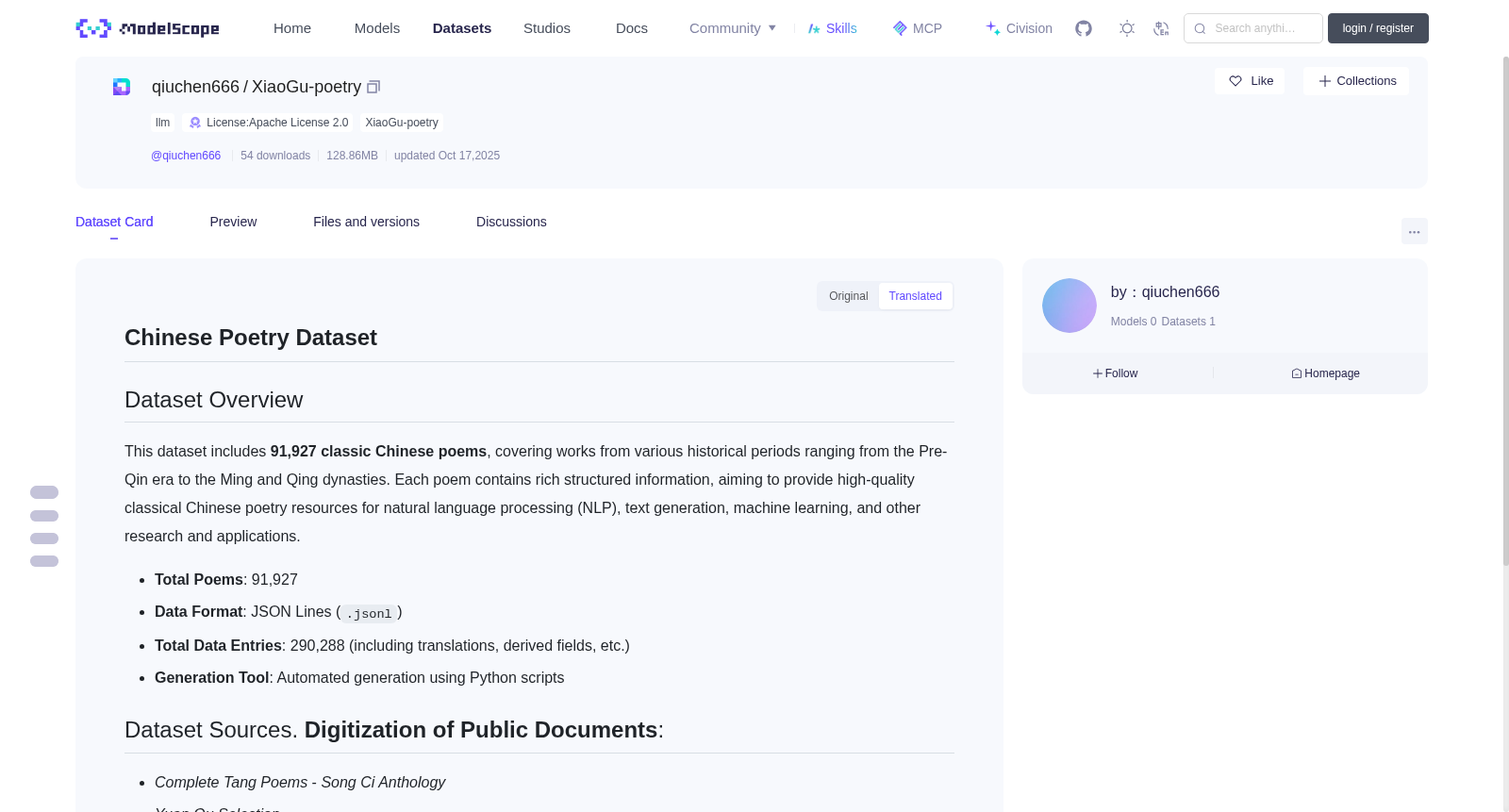Copy dataset name with copy icon
Viewport: 1509px width, 812px height.
tap(373, 87)
